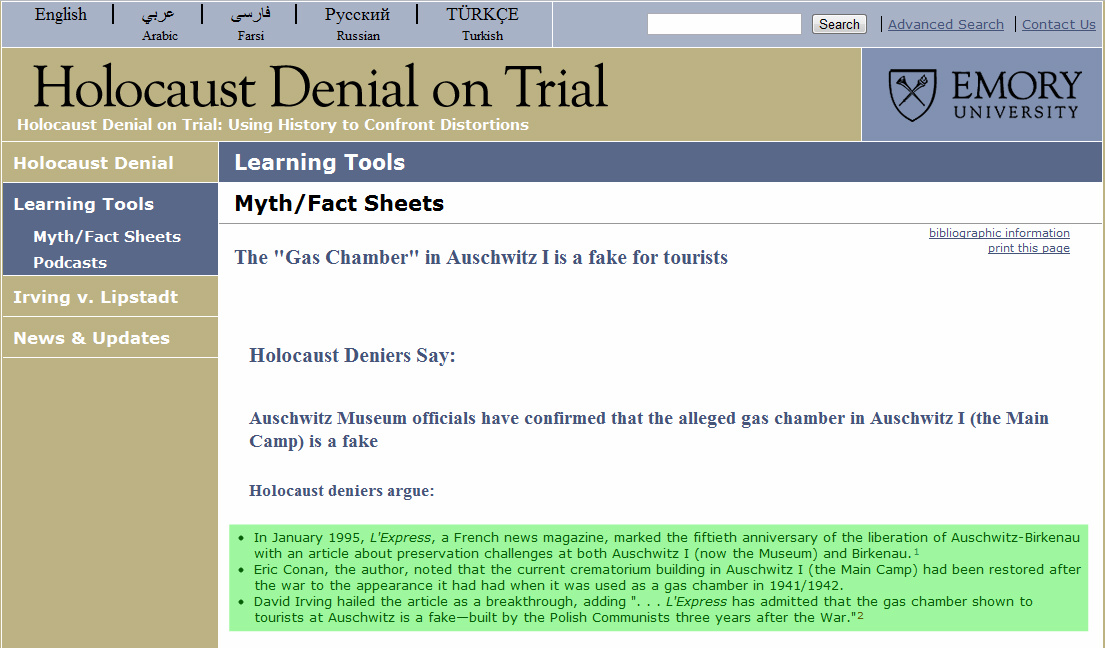This screenshot has height=648, width=1105.
Task: Click the Holocaust Denial on Trial title
Action: (x=320, y=87)
